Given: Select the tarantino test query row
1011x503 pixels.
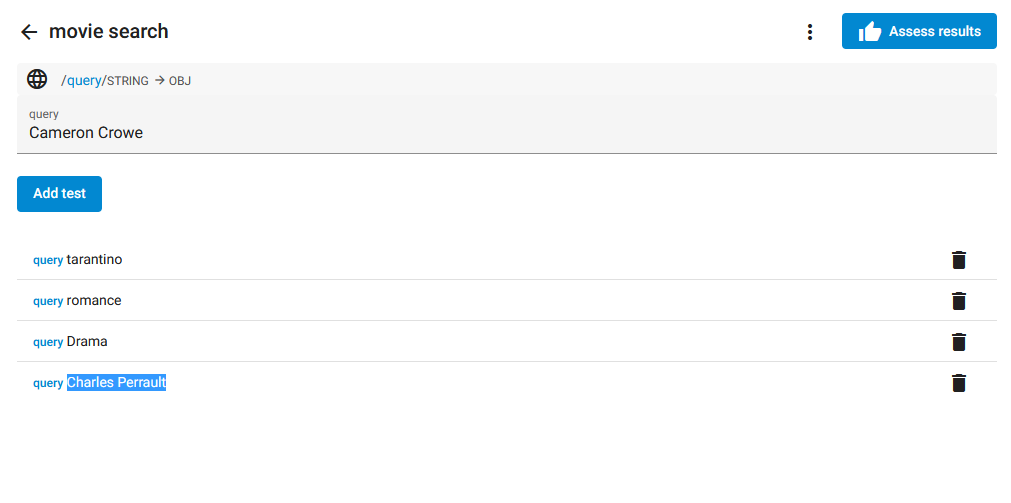Looking at the screenshot, I should pyautogui.click(x=507, y=260).
